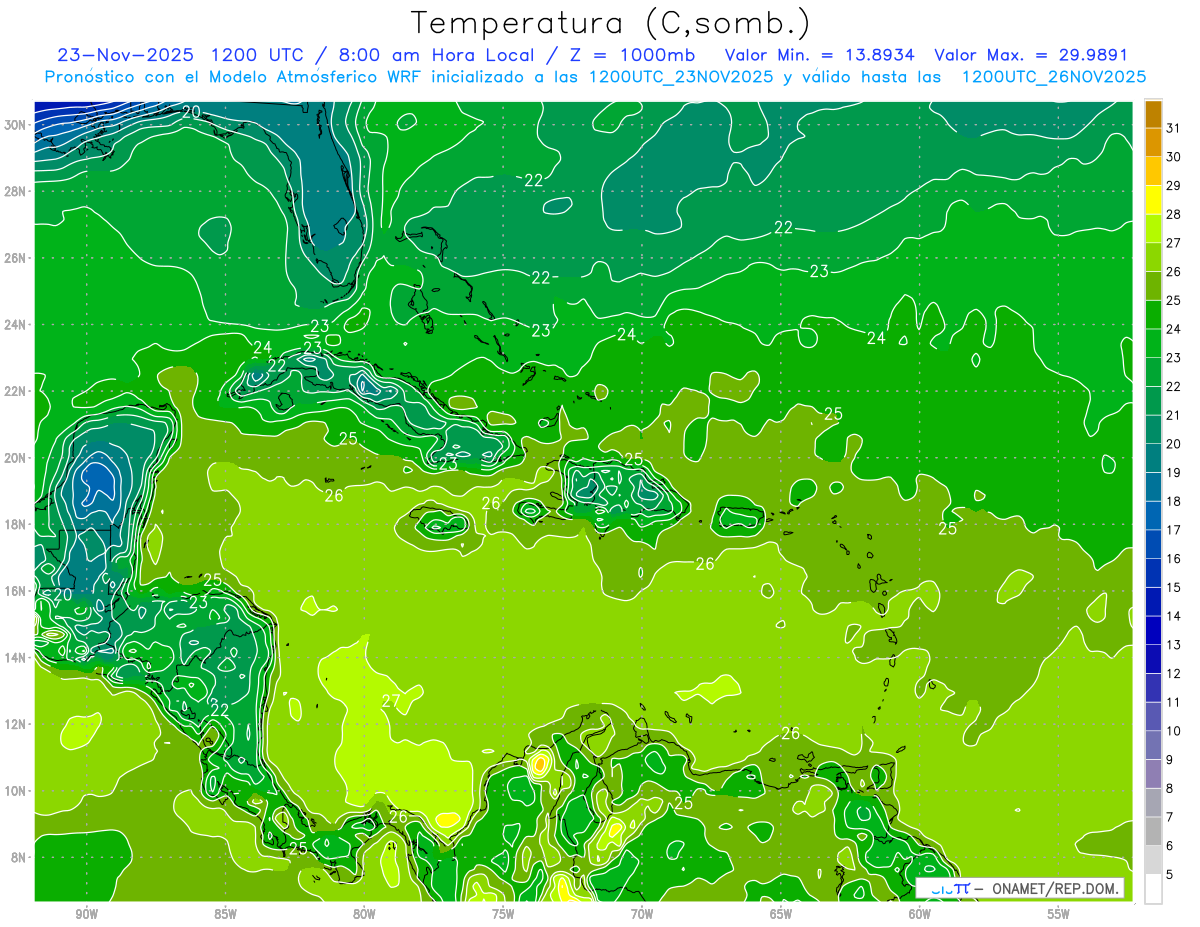Click latitude axis label "12N"

click(17, 724)
